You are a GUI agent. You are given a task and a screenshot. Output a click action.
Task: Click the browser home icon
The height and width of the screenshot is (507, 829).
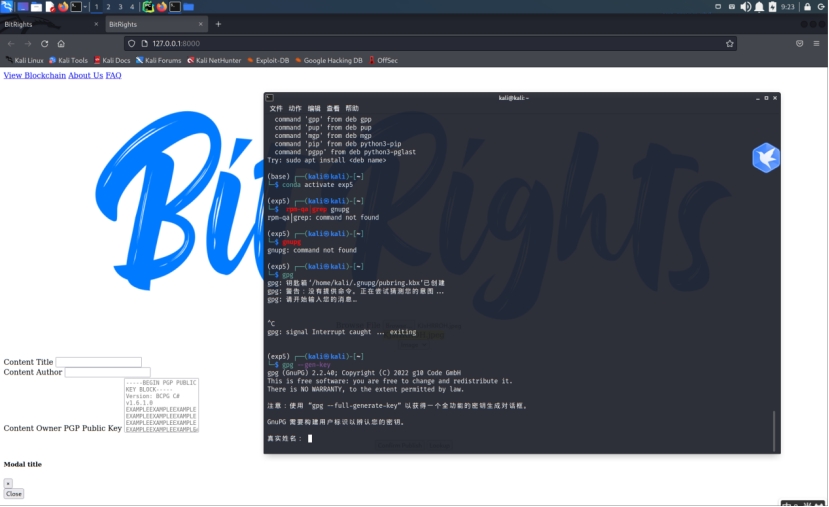point(61,44)
